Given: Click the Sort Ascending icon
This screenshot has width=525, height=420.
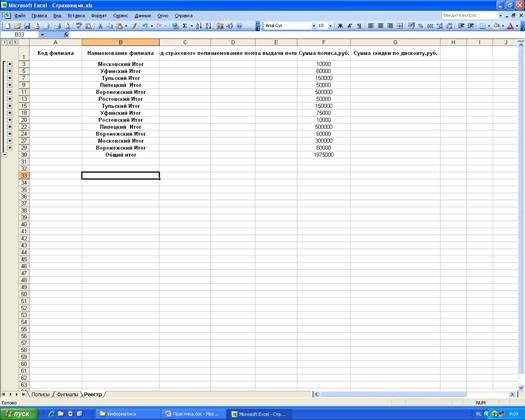Looking at the screenshot, I should click(199, 26).
